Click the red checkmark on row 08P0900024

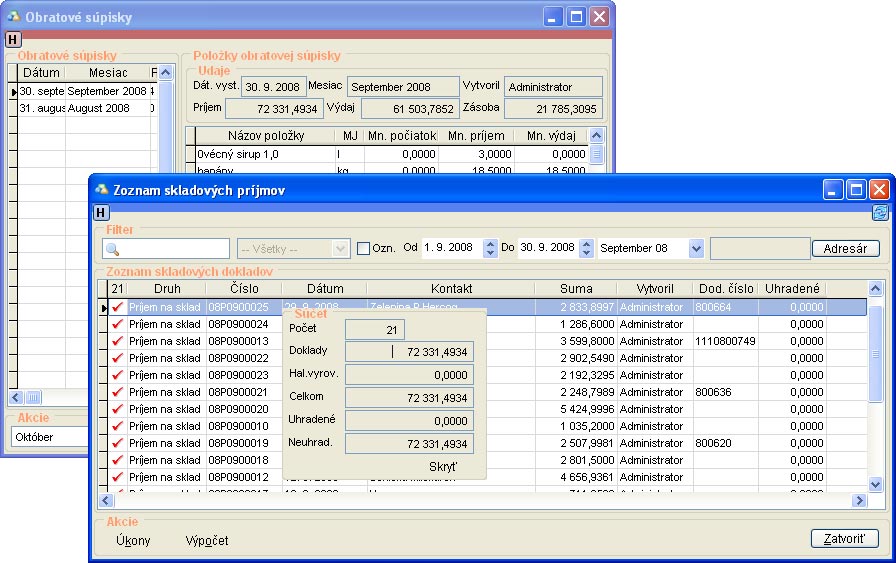point(118,324)
